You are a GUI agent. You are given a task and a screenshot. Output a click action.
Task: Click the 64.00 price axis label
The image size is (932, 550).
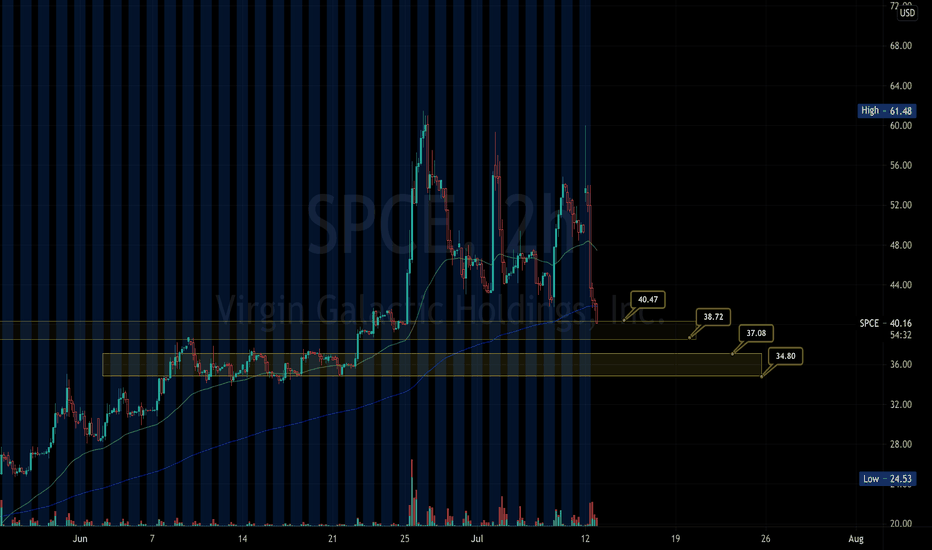tap(900, 86)
